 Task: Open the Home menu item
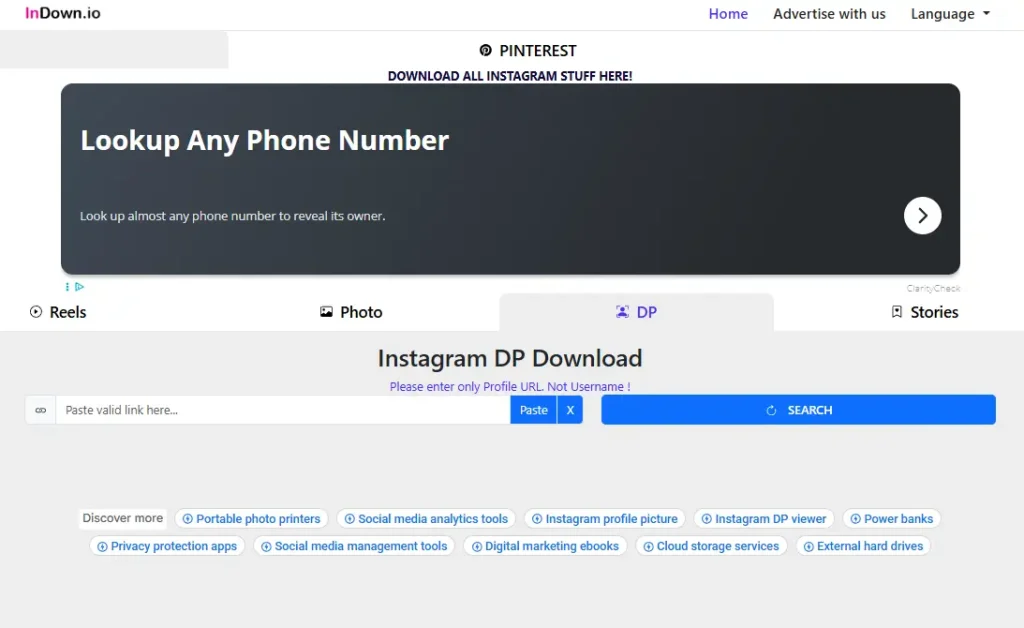(728, 14)
